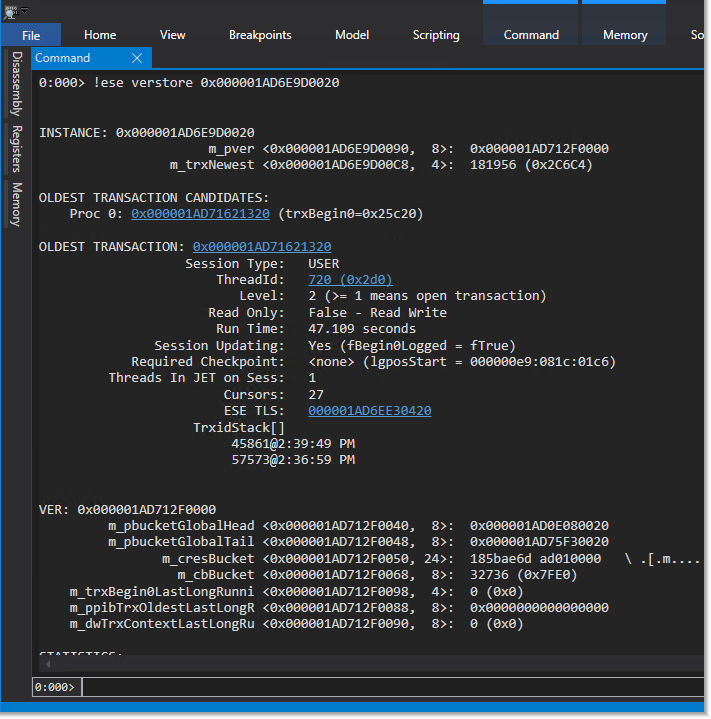This screenshot has height=719, width=711.
Task: Follow the Proc 0 address link 0x000001AD71621320
Action: 200,214
